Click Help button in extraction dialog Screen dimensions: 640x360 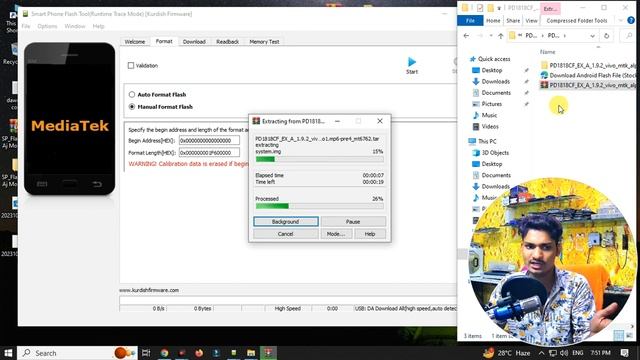tap(370, 234)
